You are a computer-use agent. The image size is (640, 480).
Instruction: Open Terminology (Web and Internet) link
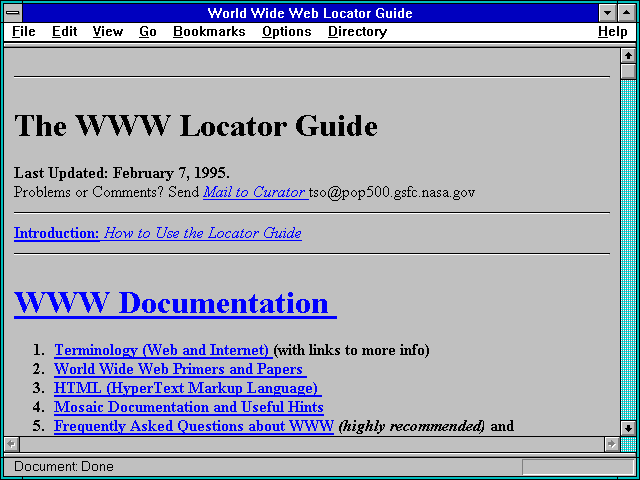point(163,350)
